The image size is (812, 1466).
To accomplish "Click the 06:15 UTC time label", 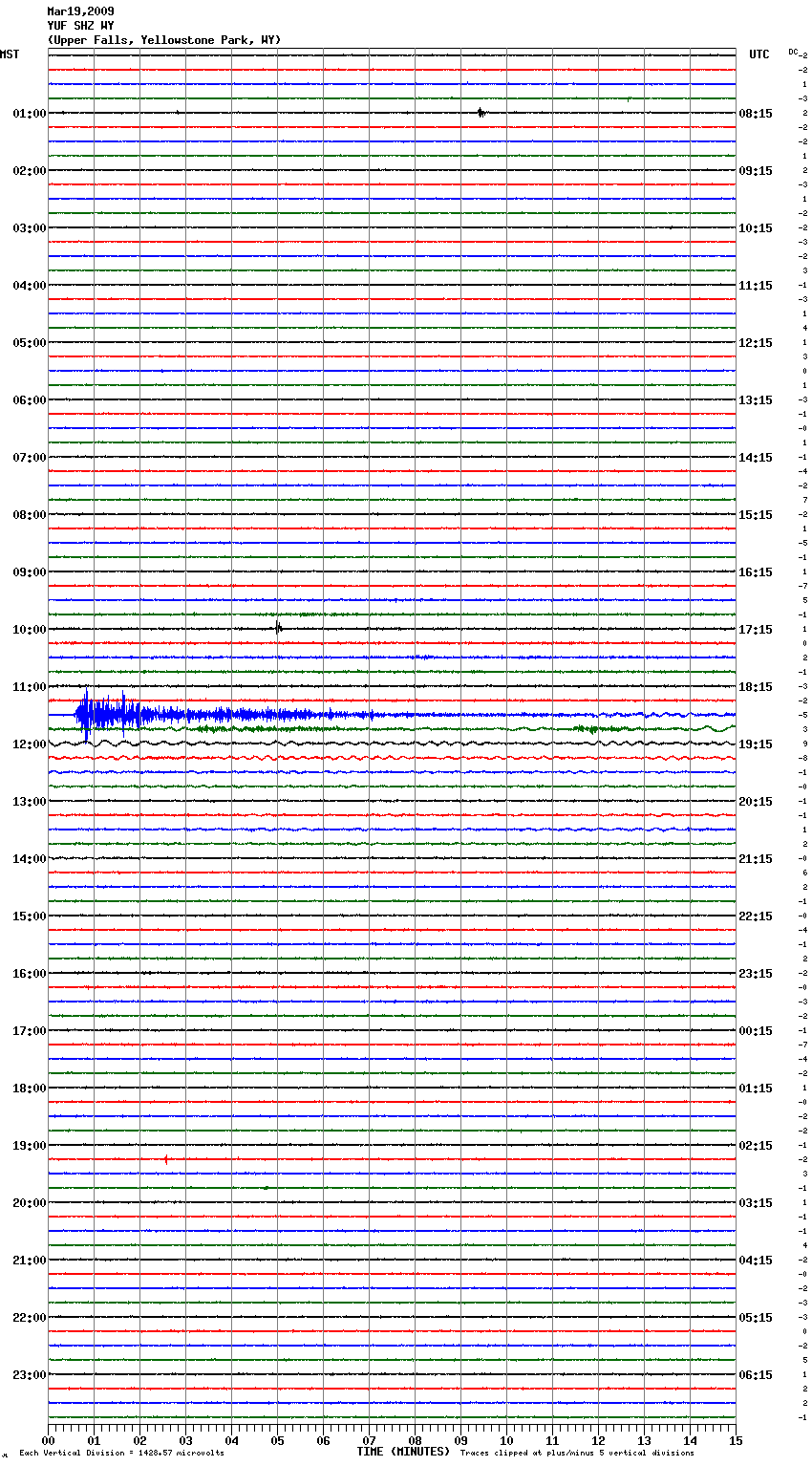I will (756, 1375).
